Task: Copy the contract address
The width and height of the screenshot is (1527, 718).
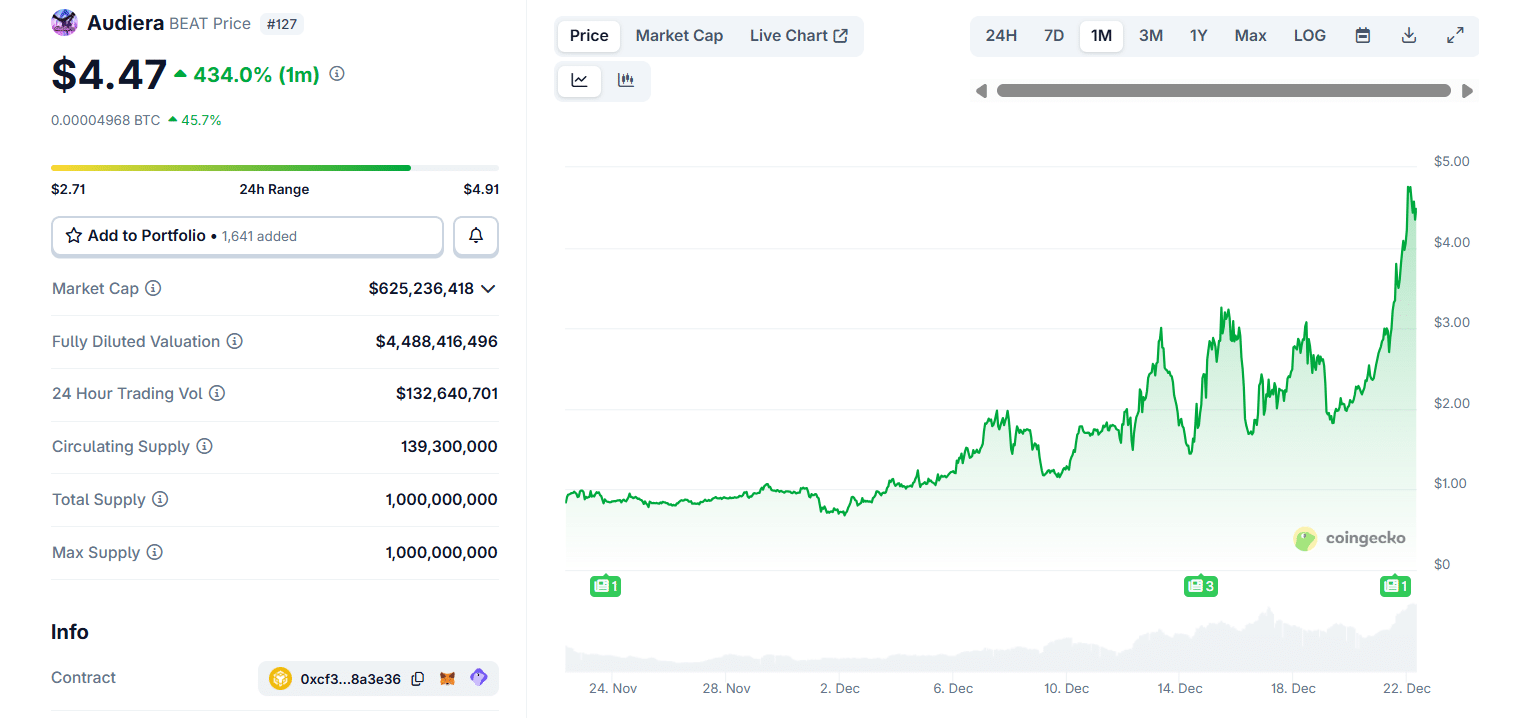Action: [417, 678]
